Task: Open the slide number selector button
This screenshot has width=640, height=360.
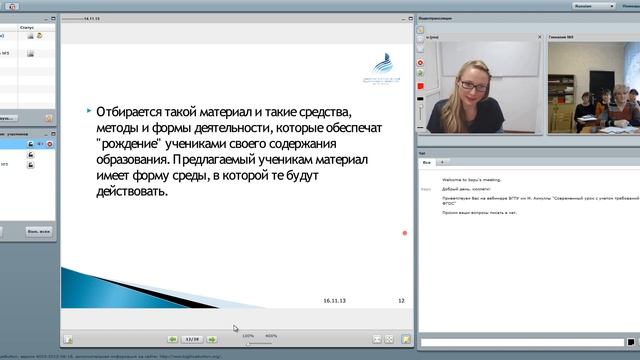Action: (192, 339)
